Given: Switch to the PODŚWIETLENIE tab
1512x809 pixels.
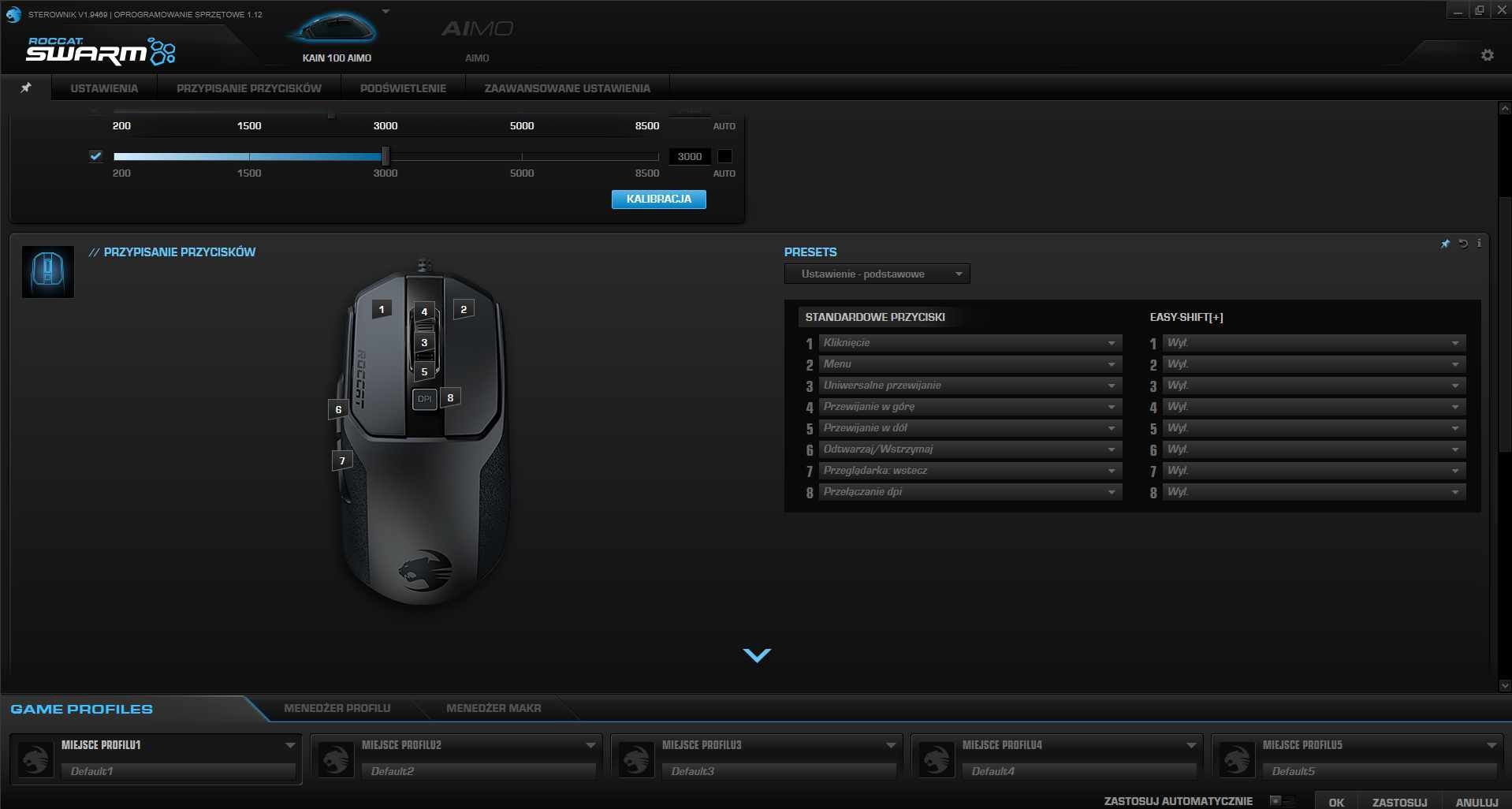Looking at the screenshot, I should coord(403,88).
